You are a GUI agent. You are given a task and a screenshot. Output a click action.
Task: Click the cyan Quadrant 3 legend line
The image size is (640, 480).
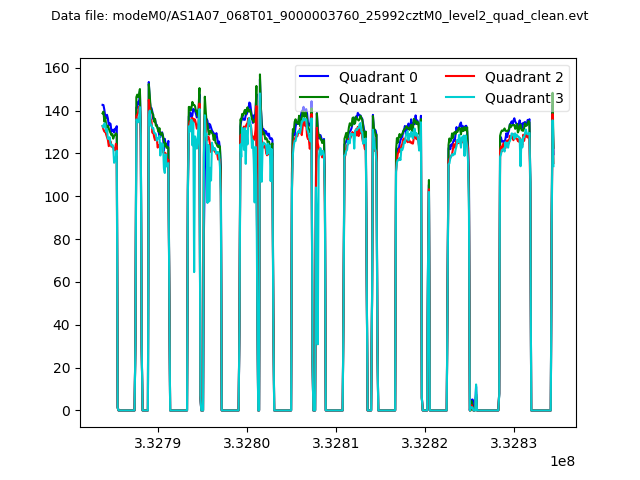coord(464,97)
